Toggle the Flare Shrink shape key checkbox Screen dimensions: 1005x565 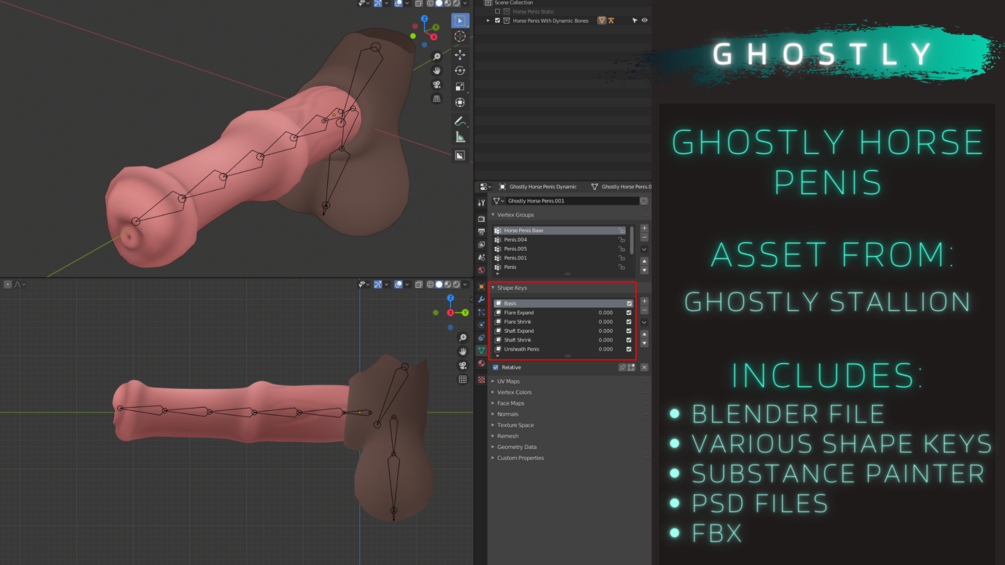coord(629,322)
